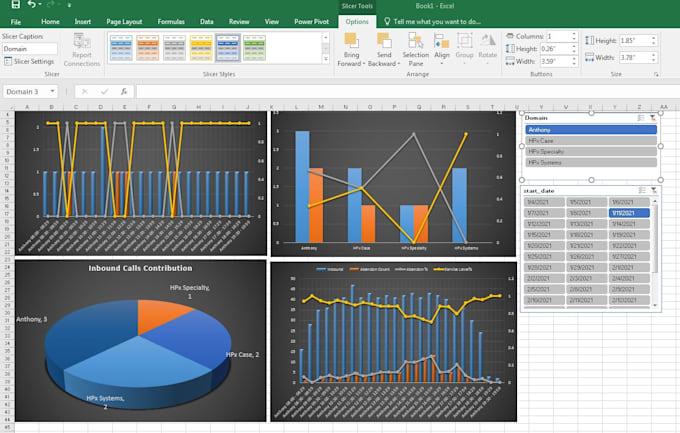This screenshot has width=680, height=433.
Task: Select HPx Case in the Domain slicer
Action: [591, 141]
